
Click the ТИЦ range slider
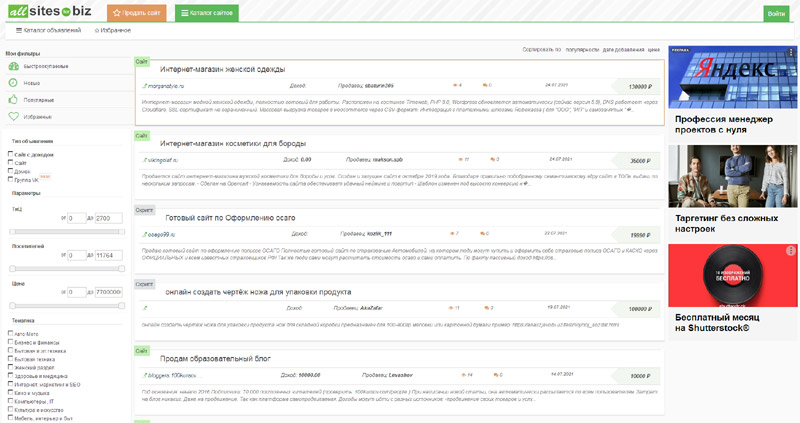point(67,232)
